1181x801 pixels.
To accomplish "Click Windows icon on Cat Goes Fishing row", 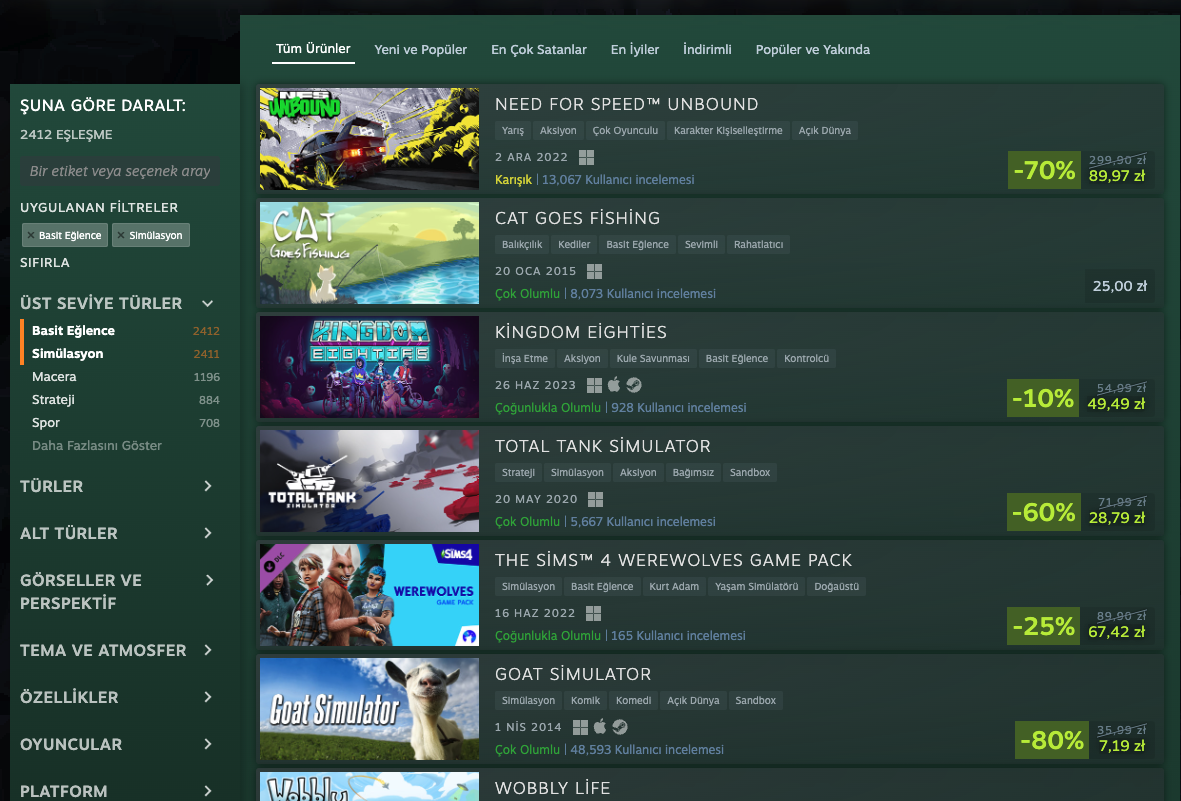I will coord(594,271).
